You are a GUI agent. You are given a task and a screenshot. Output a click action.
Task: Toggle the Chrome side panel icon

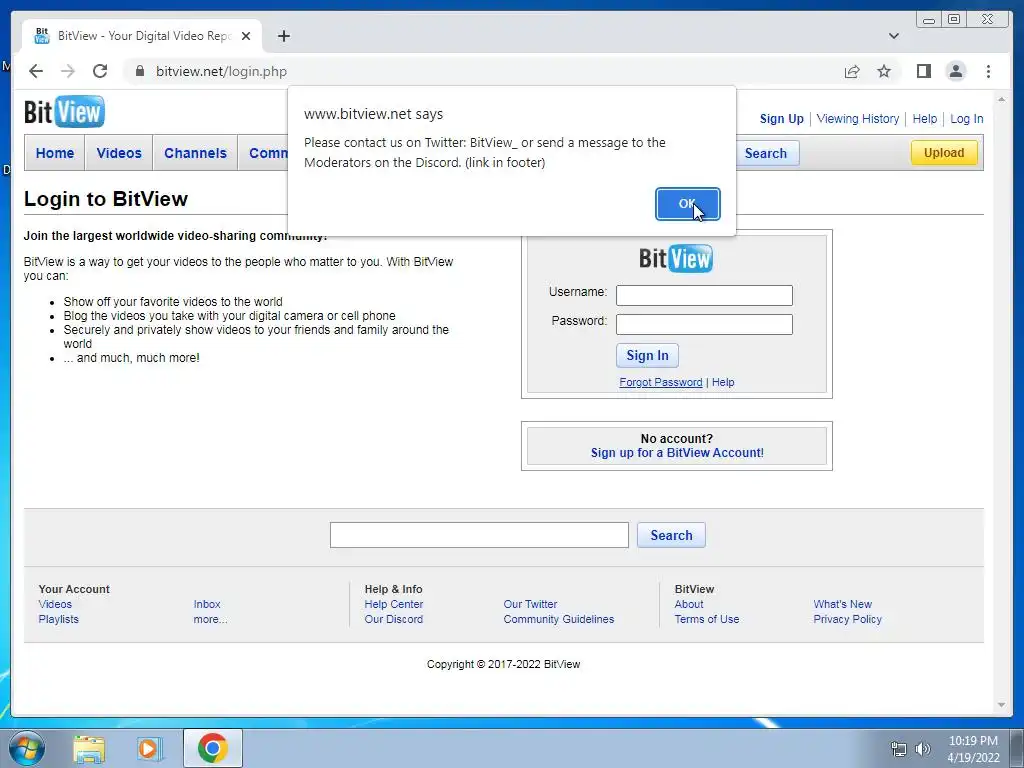pyautogui.click(x=923, y=71)
